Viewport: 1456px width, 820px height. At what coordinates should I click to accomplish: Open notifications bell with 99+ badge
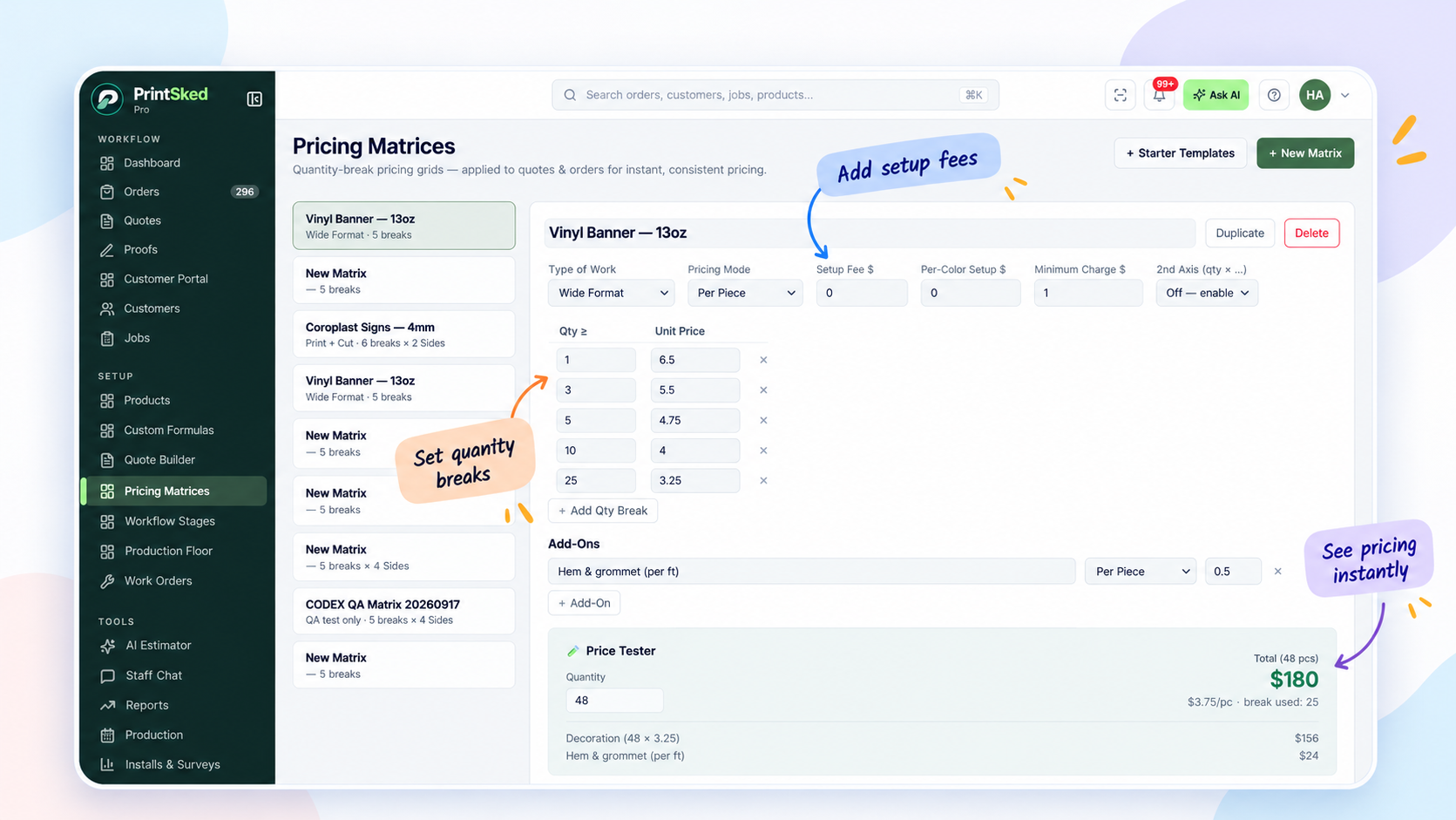coord(1160,95)
